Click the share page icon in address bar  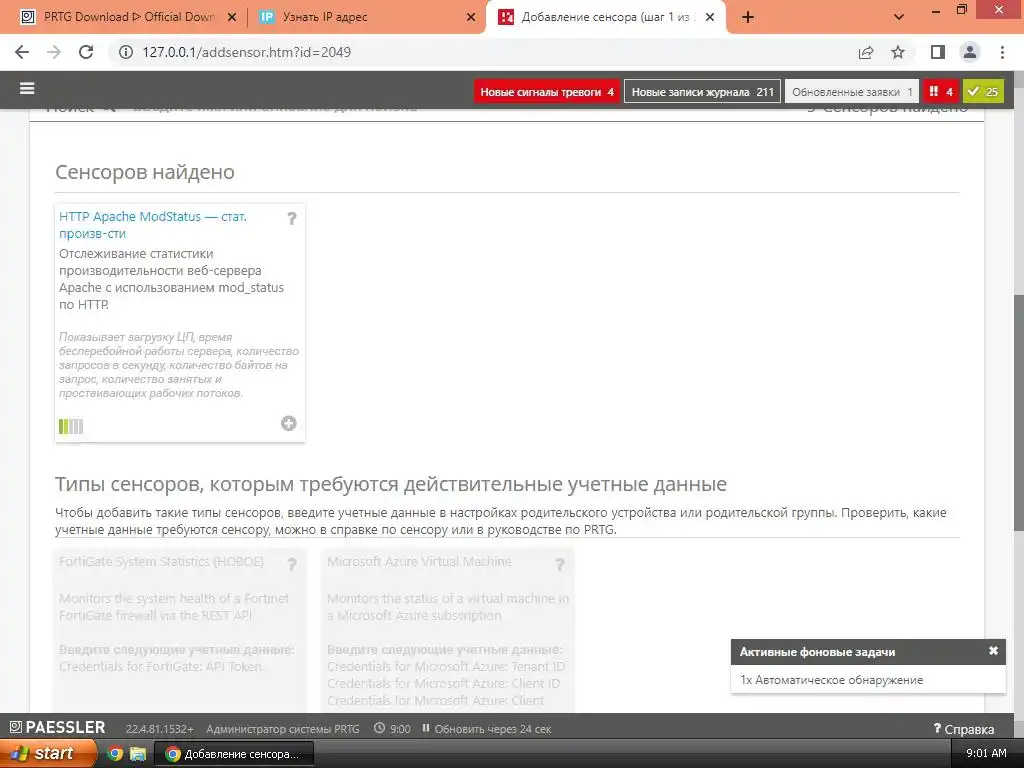coord(866,52)
